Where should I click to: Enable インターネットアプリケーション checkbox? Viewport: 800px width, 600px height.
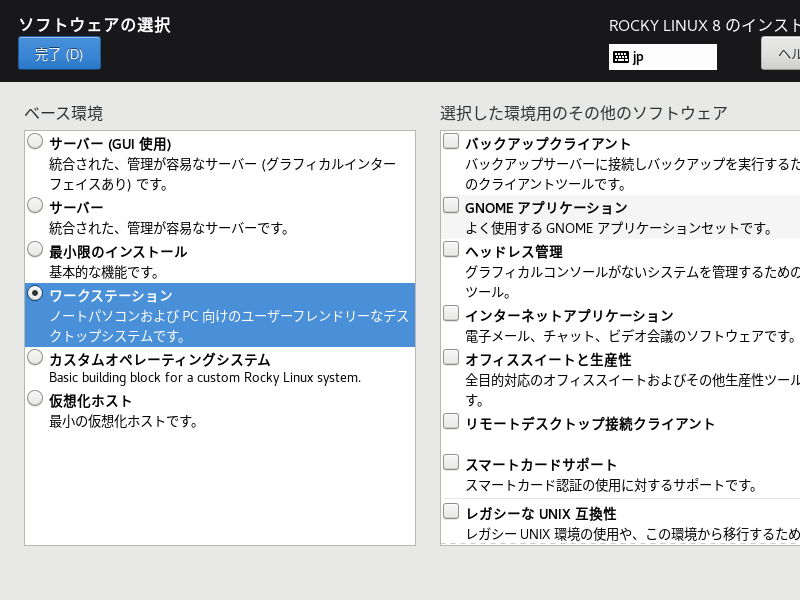451,313
